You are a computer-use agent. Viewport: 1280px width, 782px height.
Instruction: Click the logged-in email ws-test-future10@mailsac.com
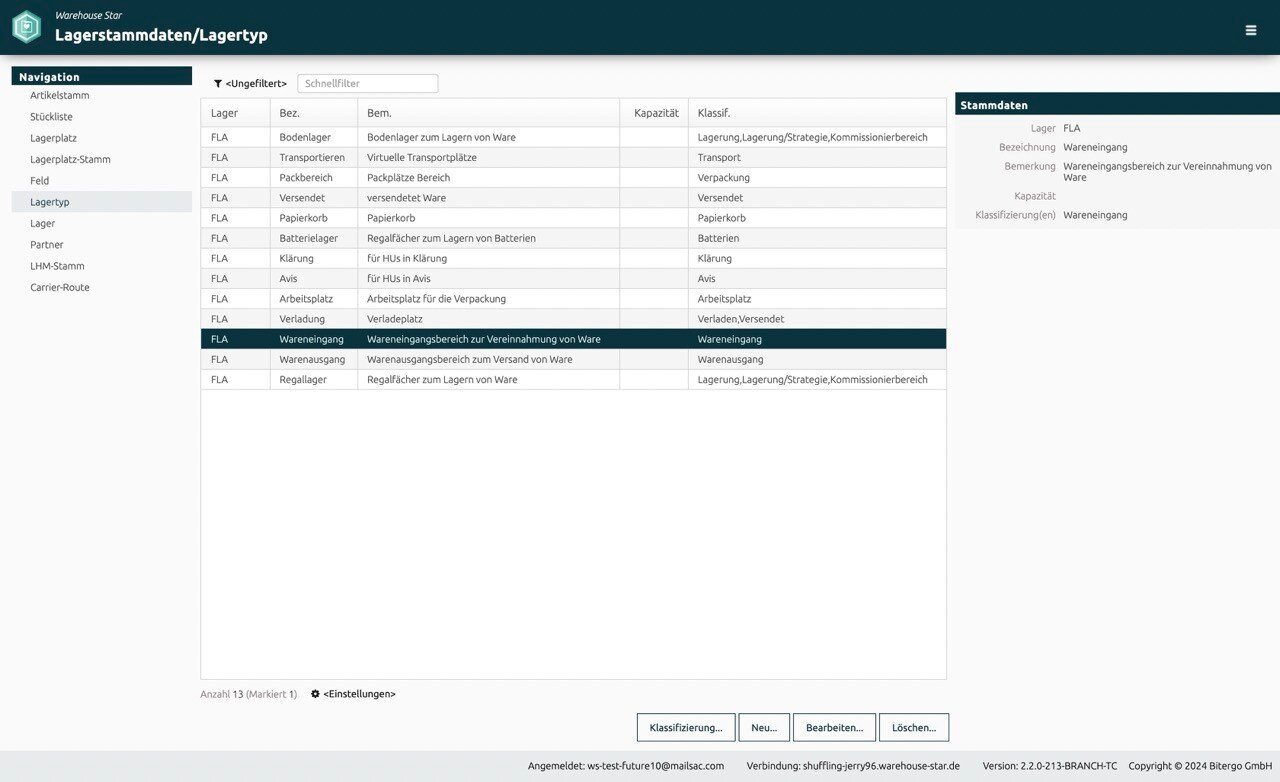[x=655, y=766]
